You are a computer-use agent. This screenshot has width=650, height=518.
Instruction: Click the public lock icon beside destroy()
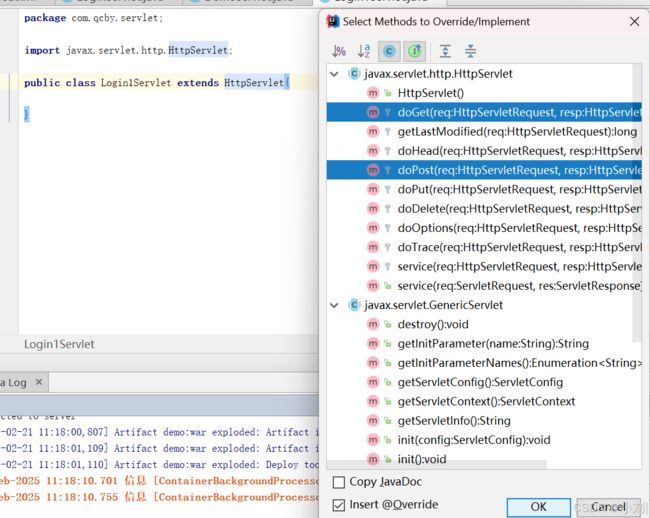tap(388, 324)
